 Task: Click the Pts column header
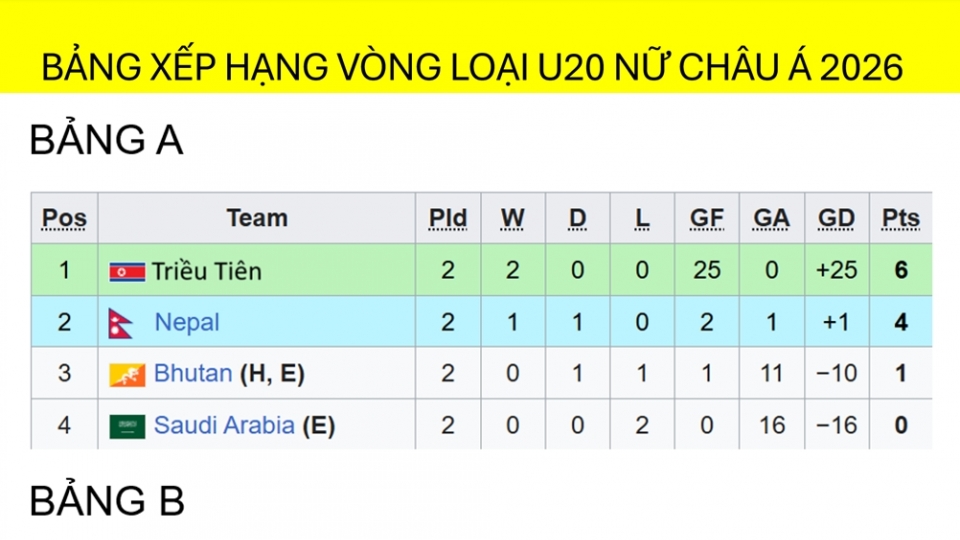point(900,218)
